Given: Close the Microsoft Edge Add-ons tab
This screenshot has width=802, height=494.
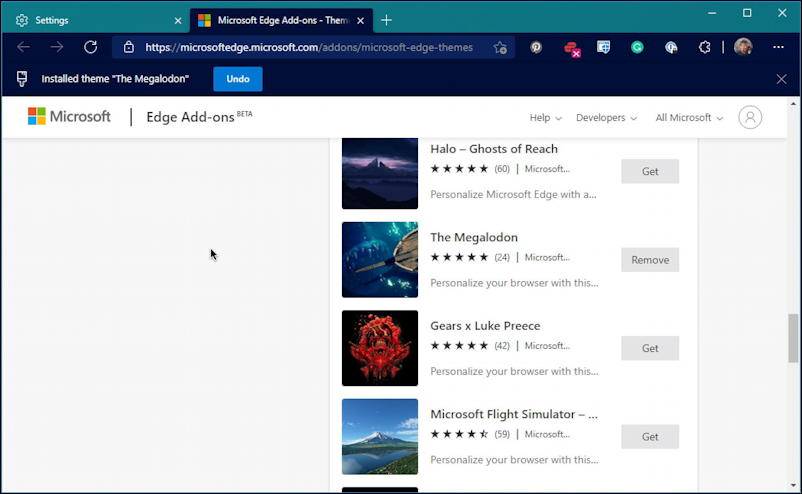Looking at the screenshot, I should click(x=361, y=20).
